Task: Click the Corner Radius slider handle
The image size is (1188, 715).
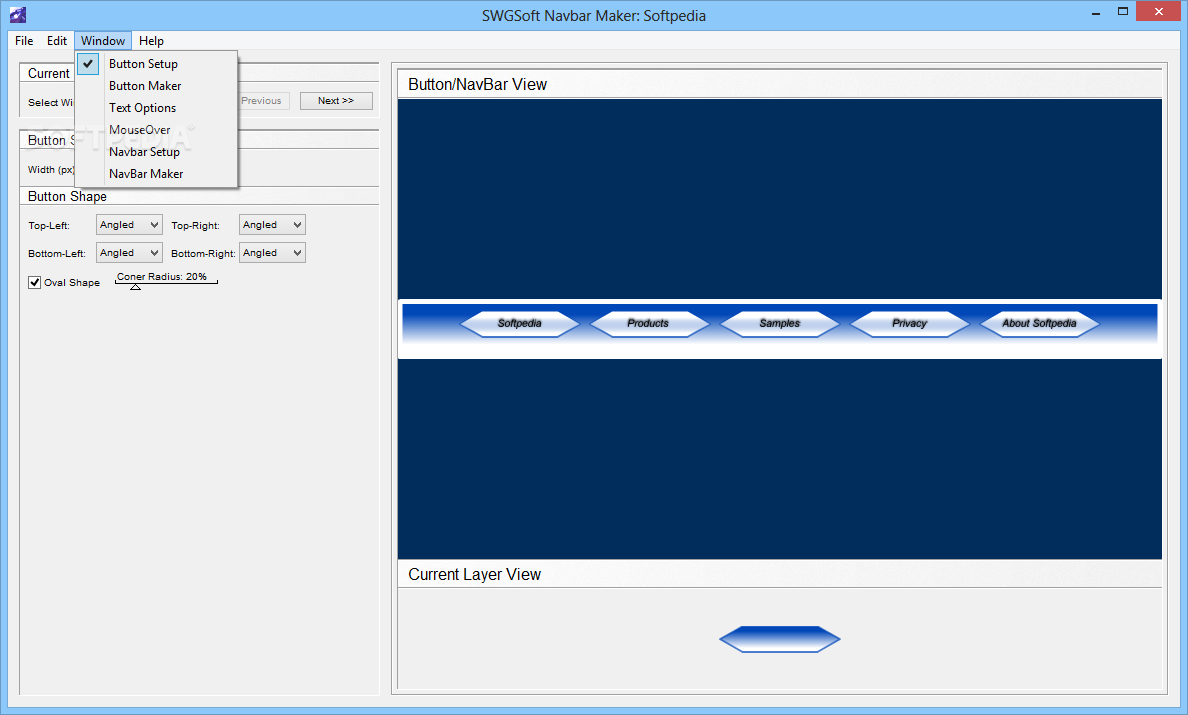Action: coord(135,286)
